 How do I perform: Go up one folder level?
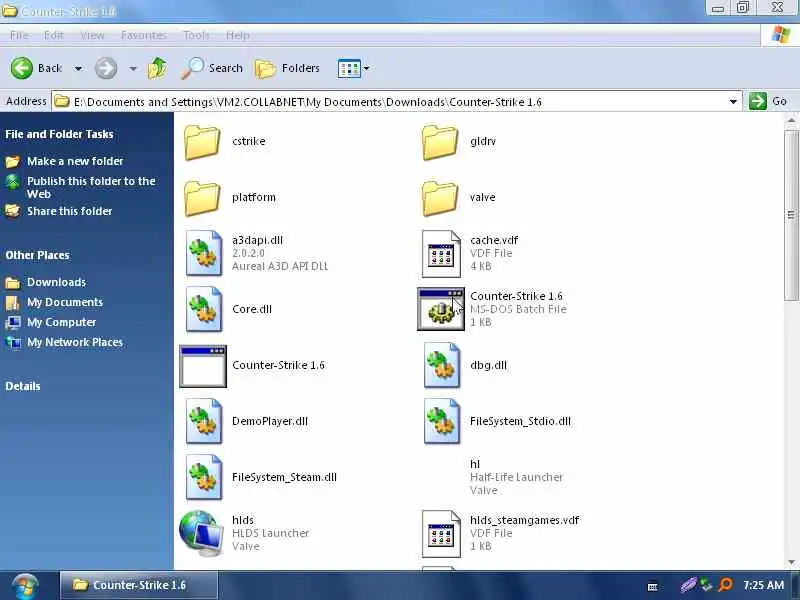point(157,68)
